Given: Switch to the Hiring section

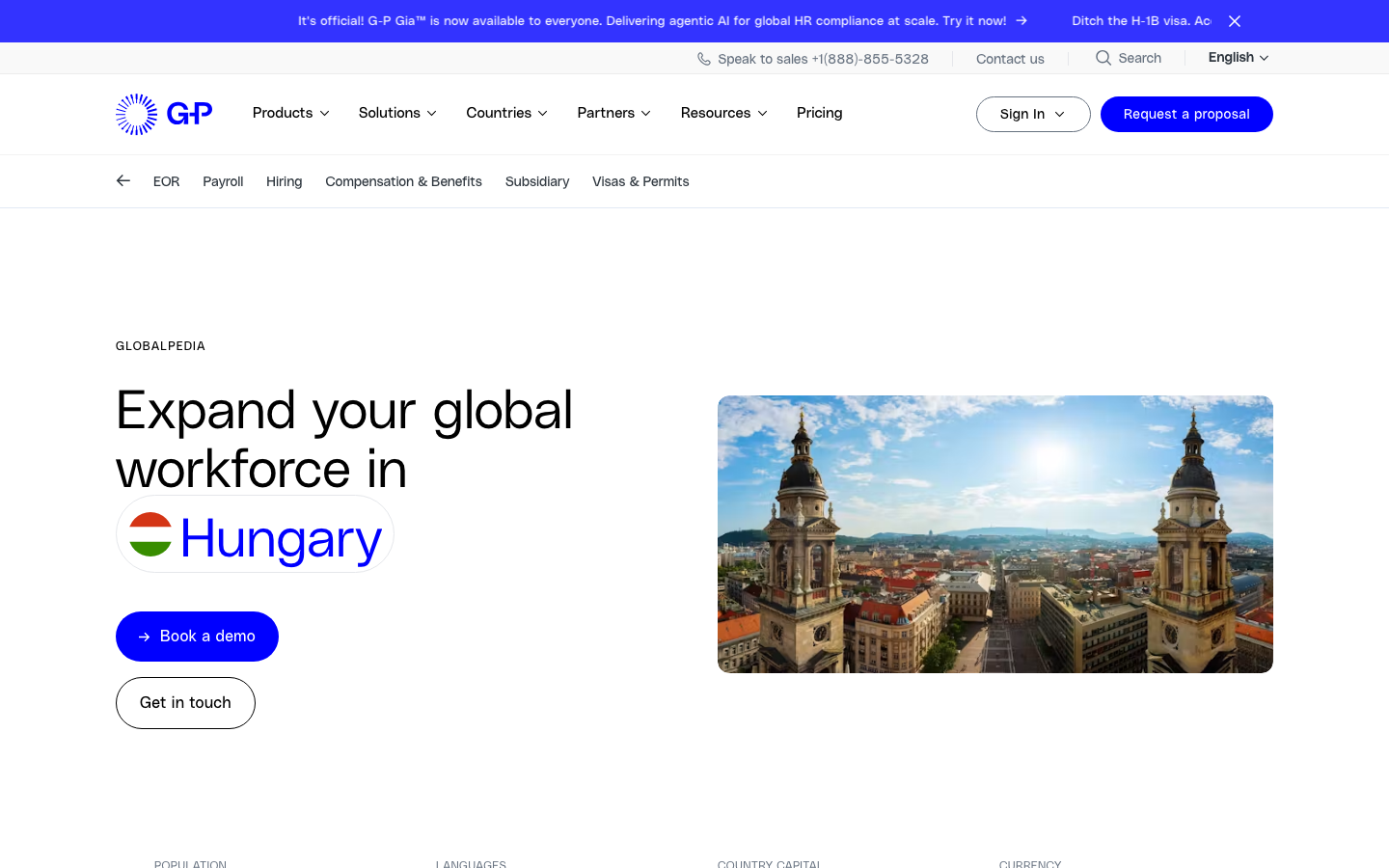Looking at the screenshot, I should coord(284,181).
